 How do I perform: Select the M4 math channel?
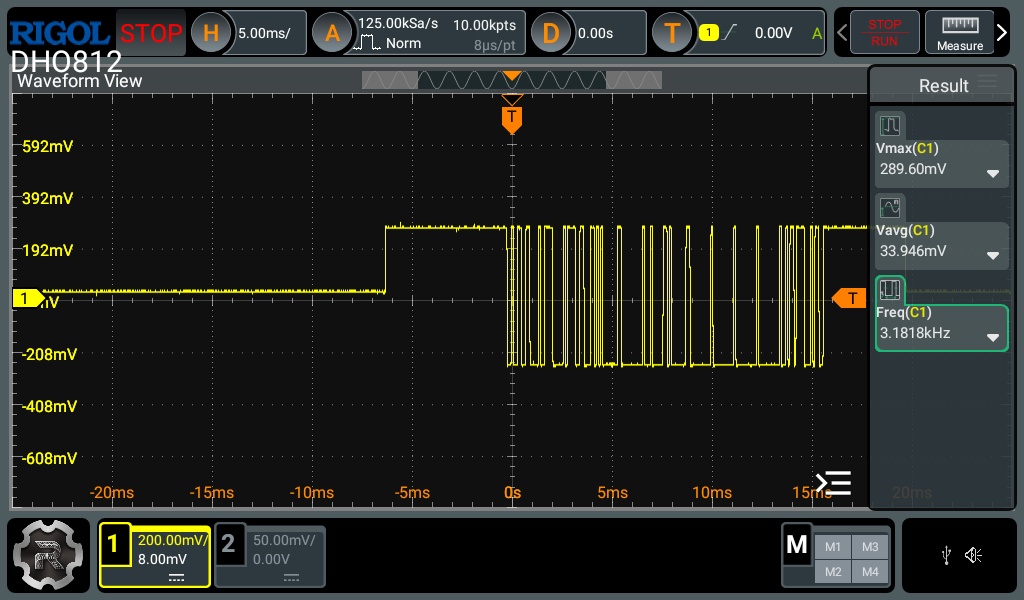pos(870,572)
